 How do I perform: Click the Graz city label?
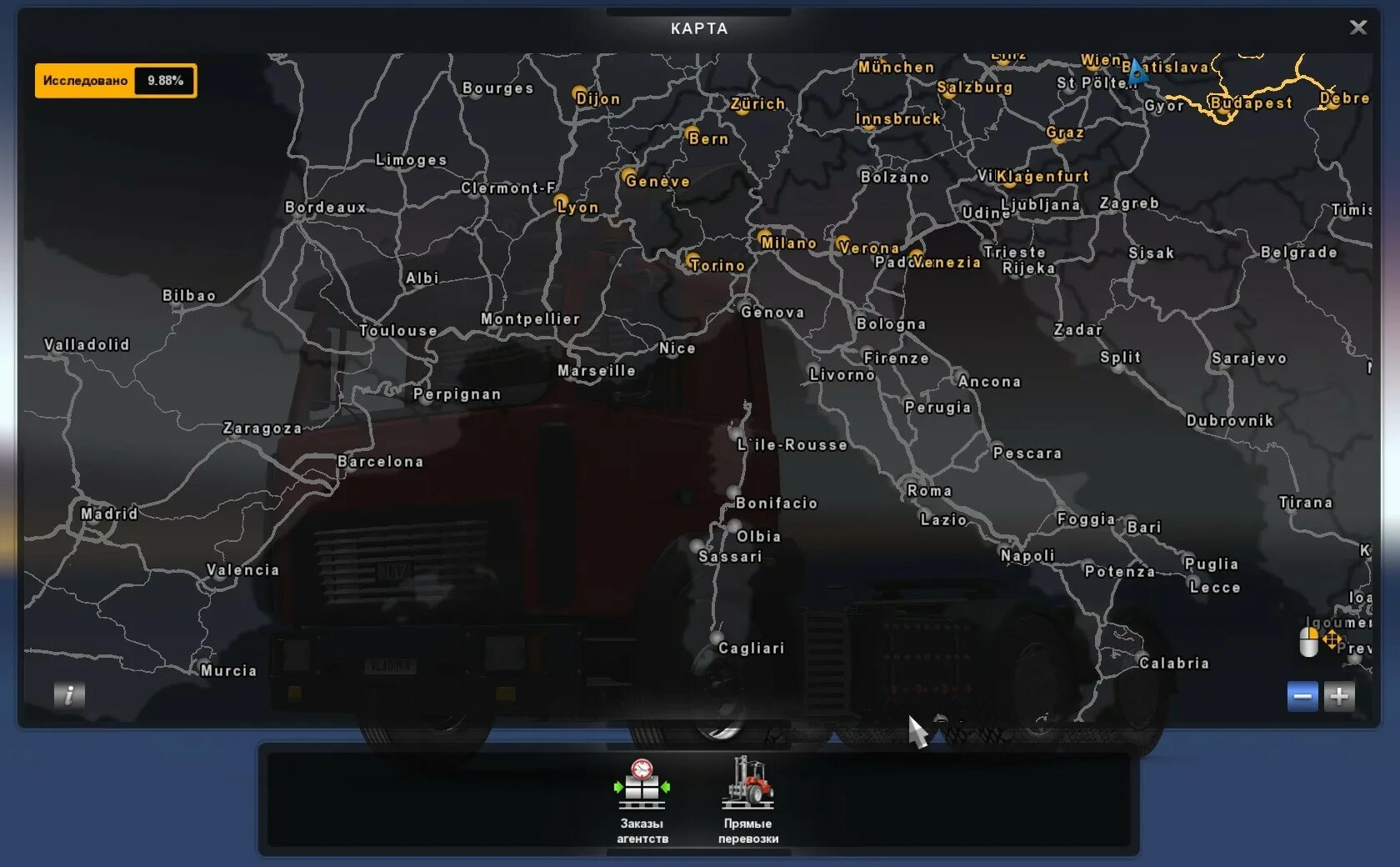pos(1065,132)
